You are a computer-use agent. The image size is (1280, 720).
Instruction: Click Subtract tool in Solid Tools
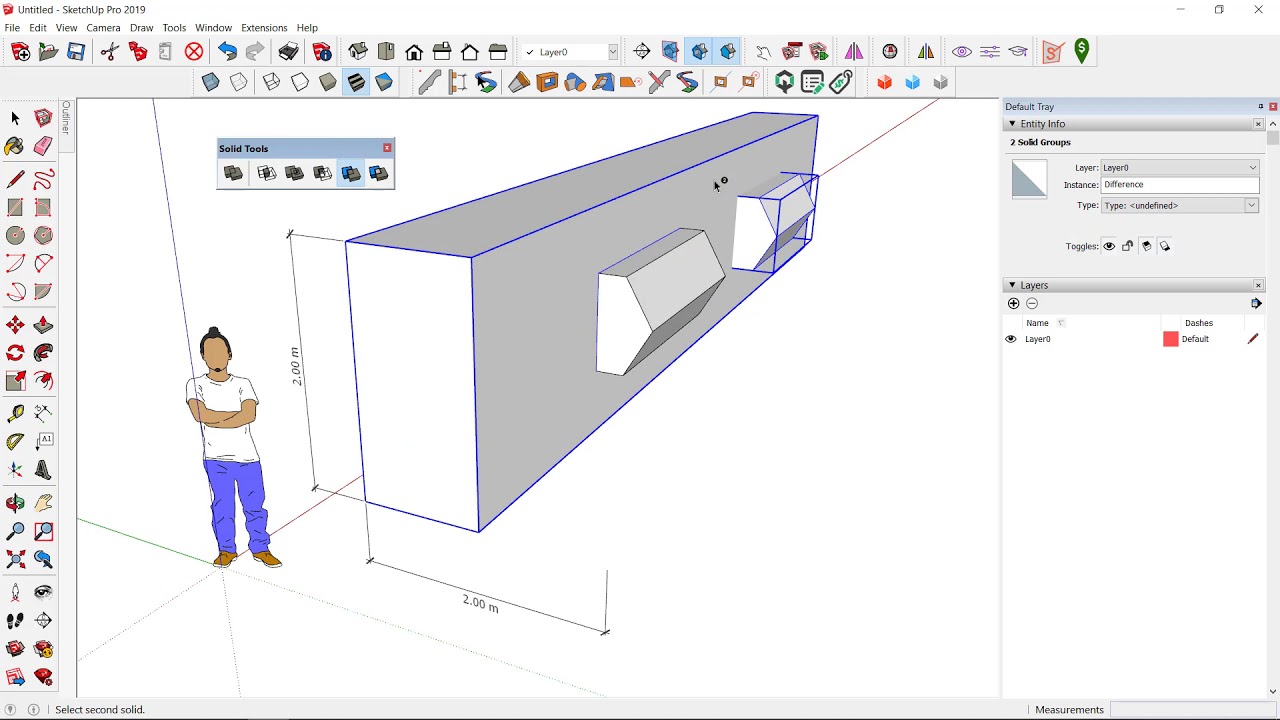pos(322,174)
